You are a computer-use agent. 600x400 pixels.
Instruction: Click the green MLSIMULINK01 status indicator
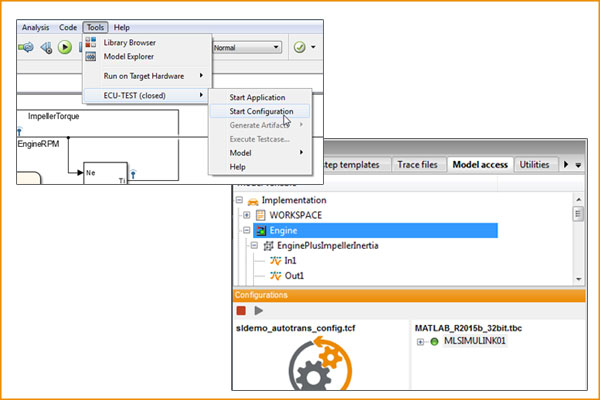[x=434, y=341]
